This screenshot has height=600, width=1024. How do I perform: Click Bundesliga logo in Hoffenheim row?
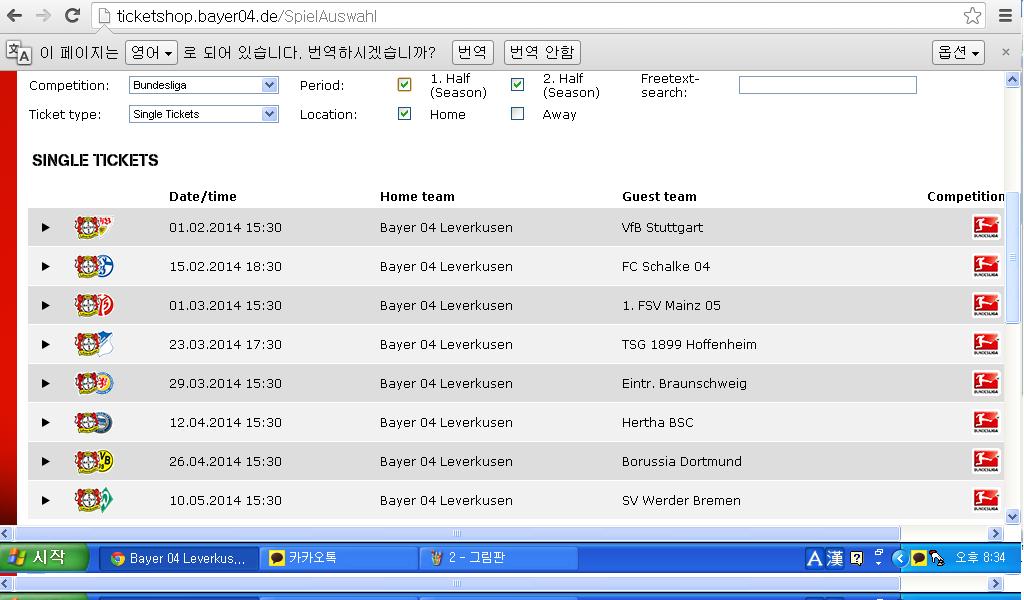pos(986,344)
